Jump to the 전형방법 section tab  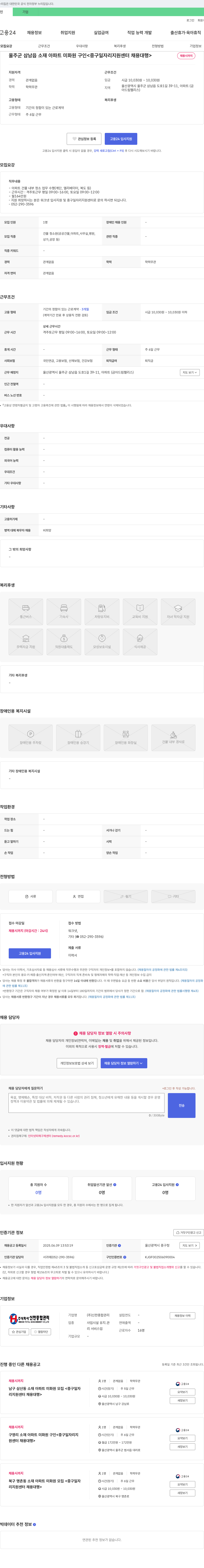pyautogui.click(x=158, y=46)
